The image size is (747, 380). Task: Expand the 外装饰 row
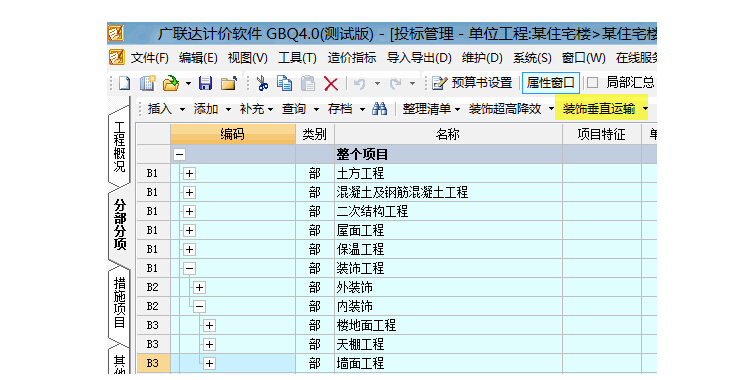[x=199, y=288]
